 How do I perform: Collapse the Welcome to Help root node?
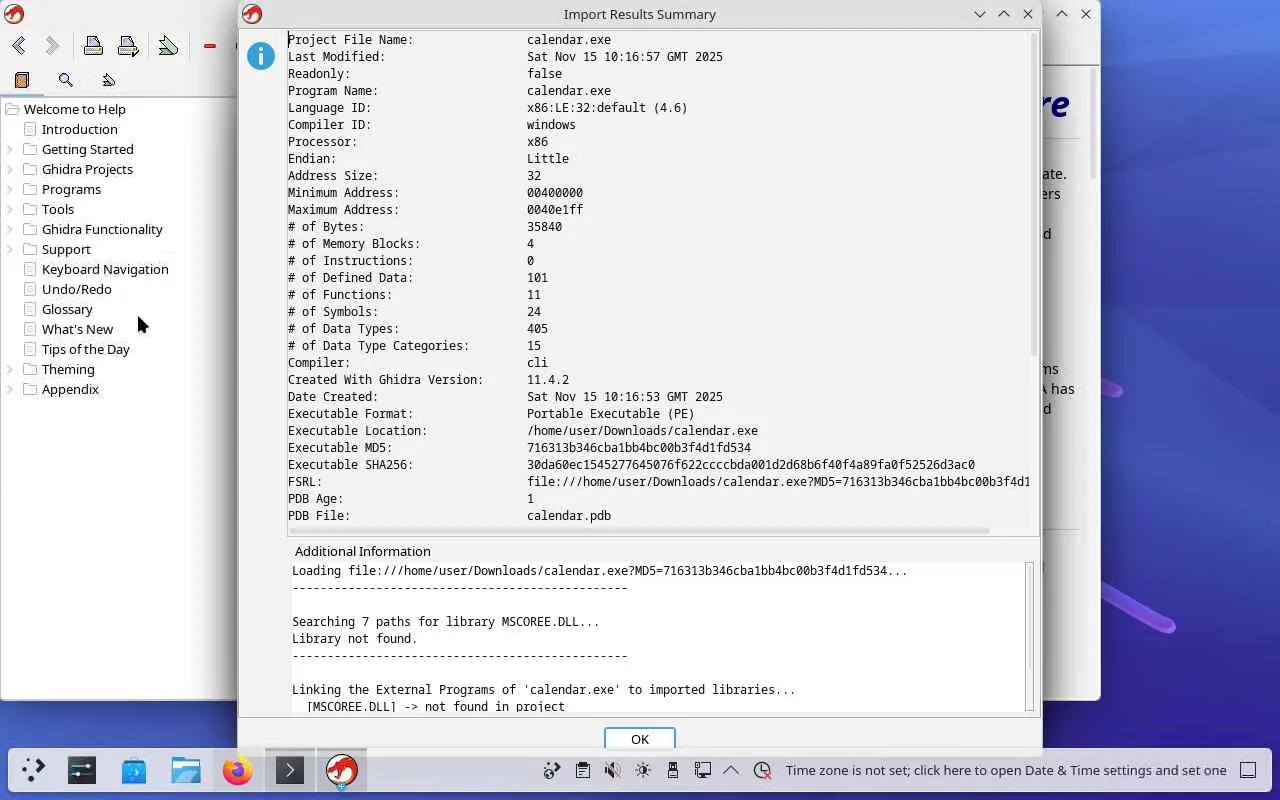coord(12,109)
